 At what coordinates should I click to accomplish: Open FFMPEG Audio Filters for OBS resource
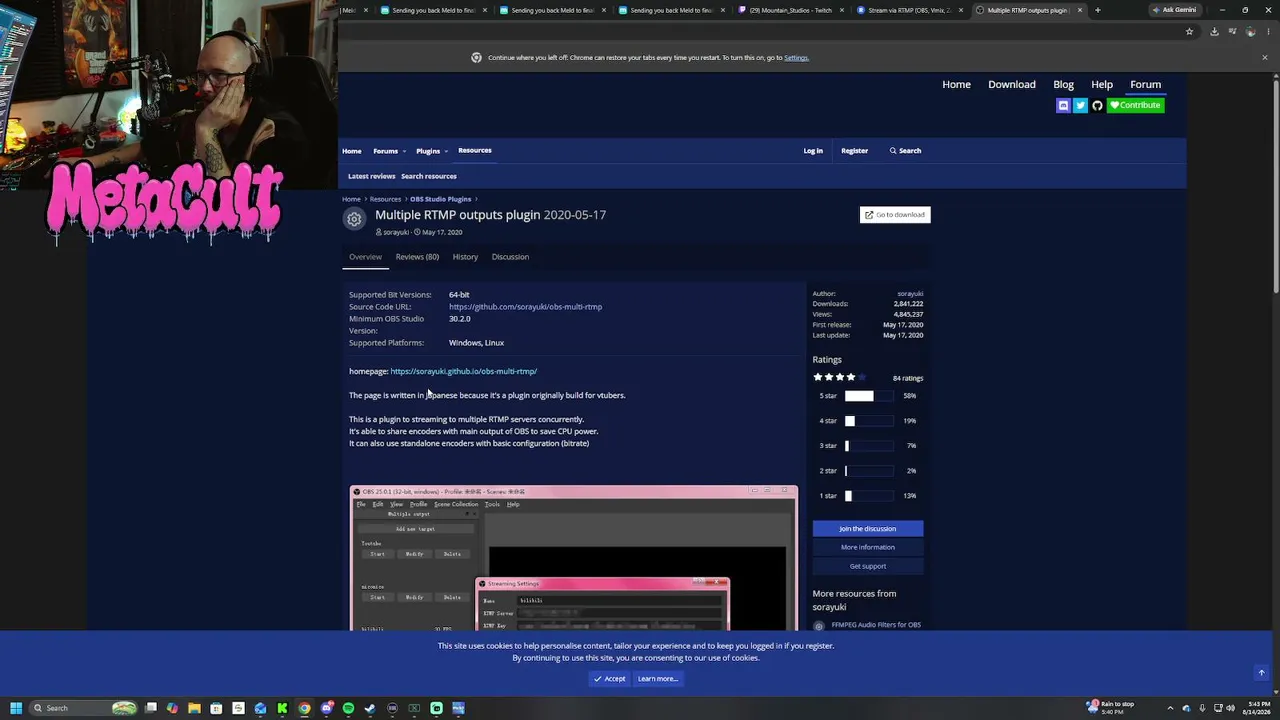876,625
